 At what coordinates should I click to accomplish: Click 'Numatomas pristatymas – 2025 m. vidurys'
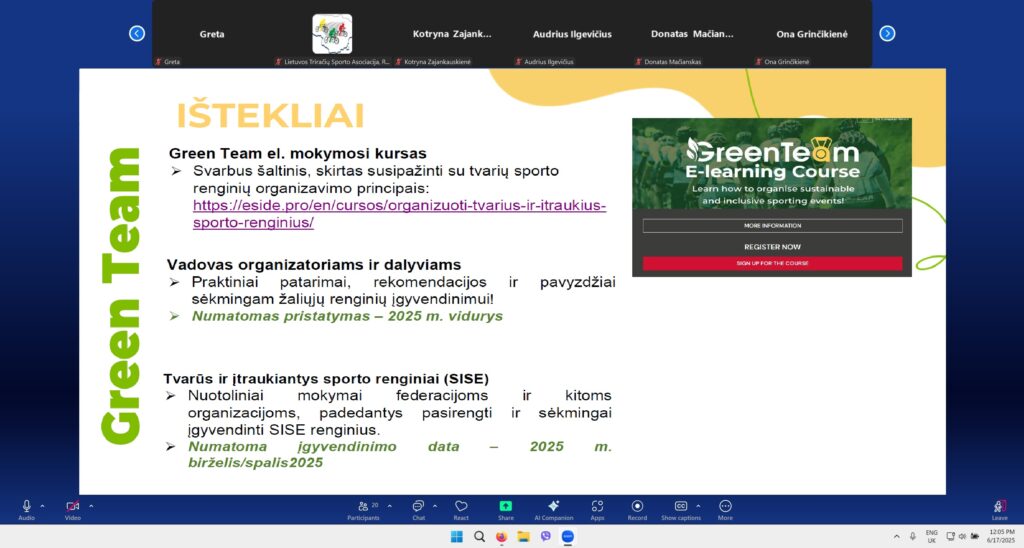(x=347, y=316)
